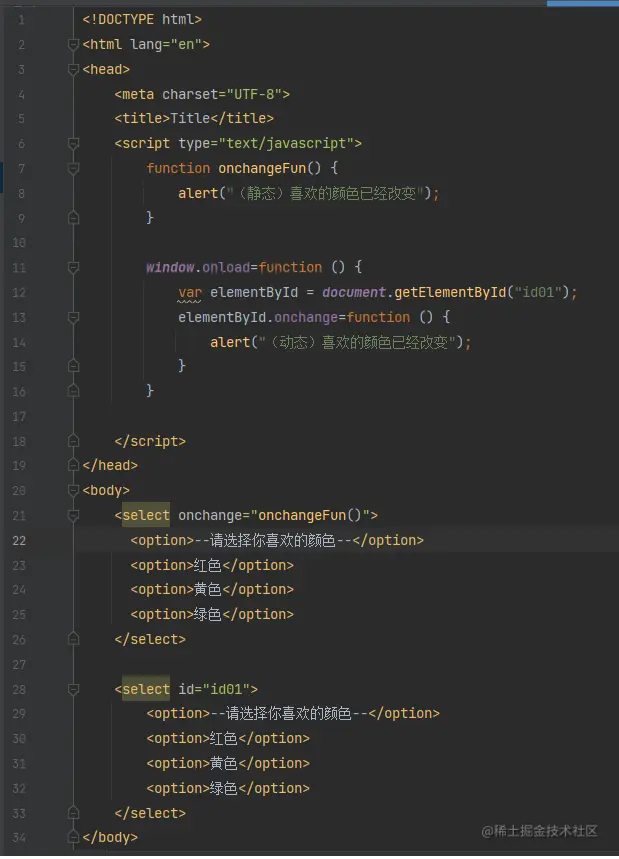This screenshot has width=619, height=859.
Task: Click the window.onload keyword
Action: 198,267
